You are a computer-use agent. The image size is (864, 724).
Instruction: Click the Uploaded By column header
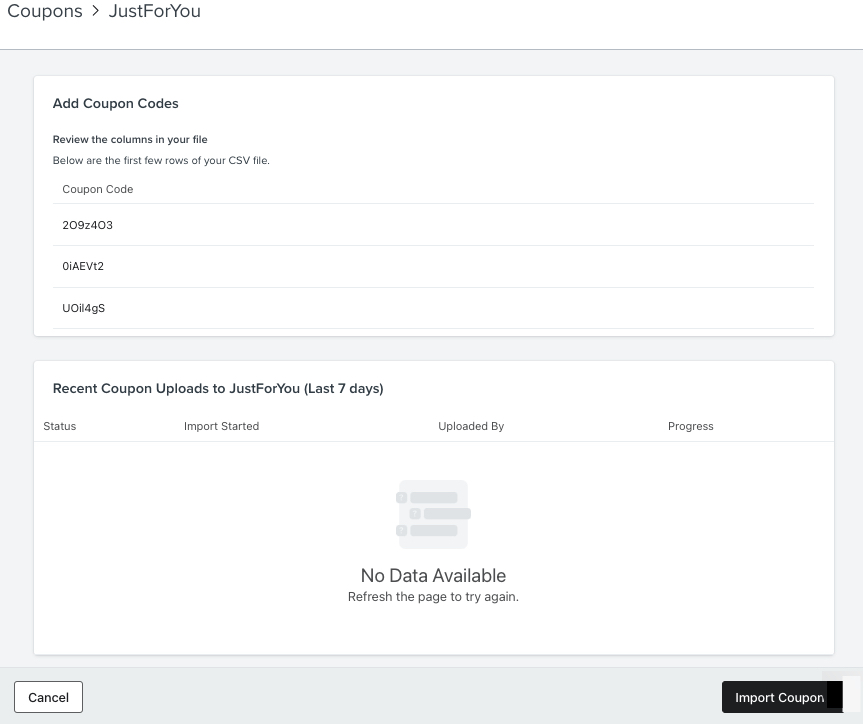[470, 426]
